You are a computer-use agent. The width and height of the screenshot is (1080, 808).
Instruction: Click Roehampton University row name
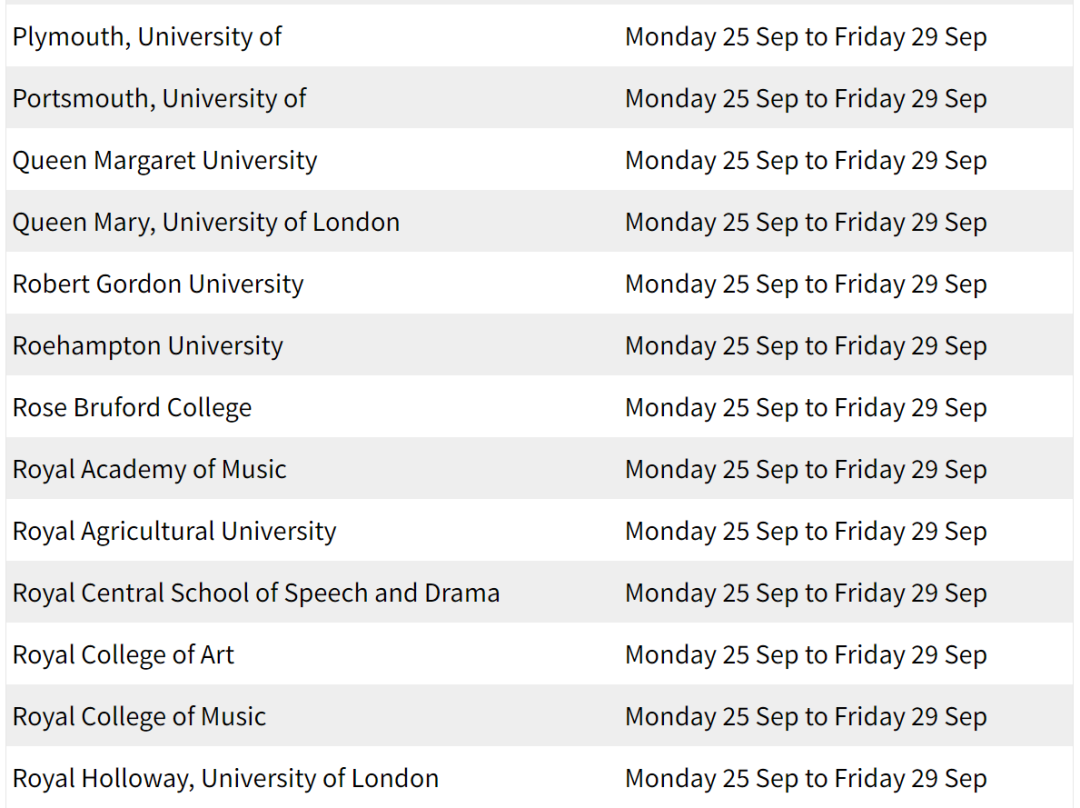[147, 346]
